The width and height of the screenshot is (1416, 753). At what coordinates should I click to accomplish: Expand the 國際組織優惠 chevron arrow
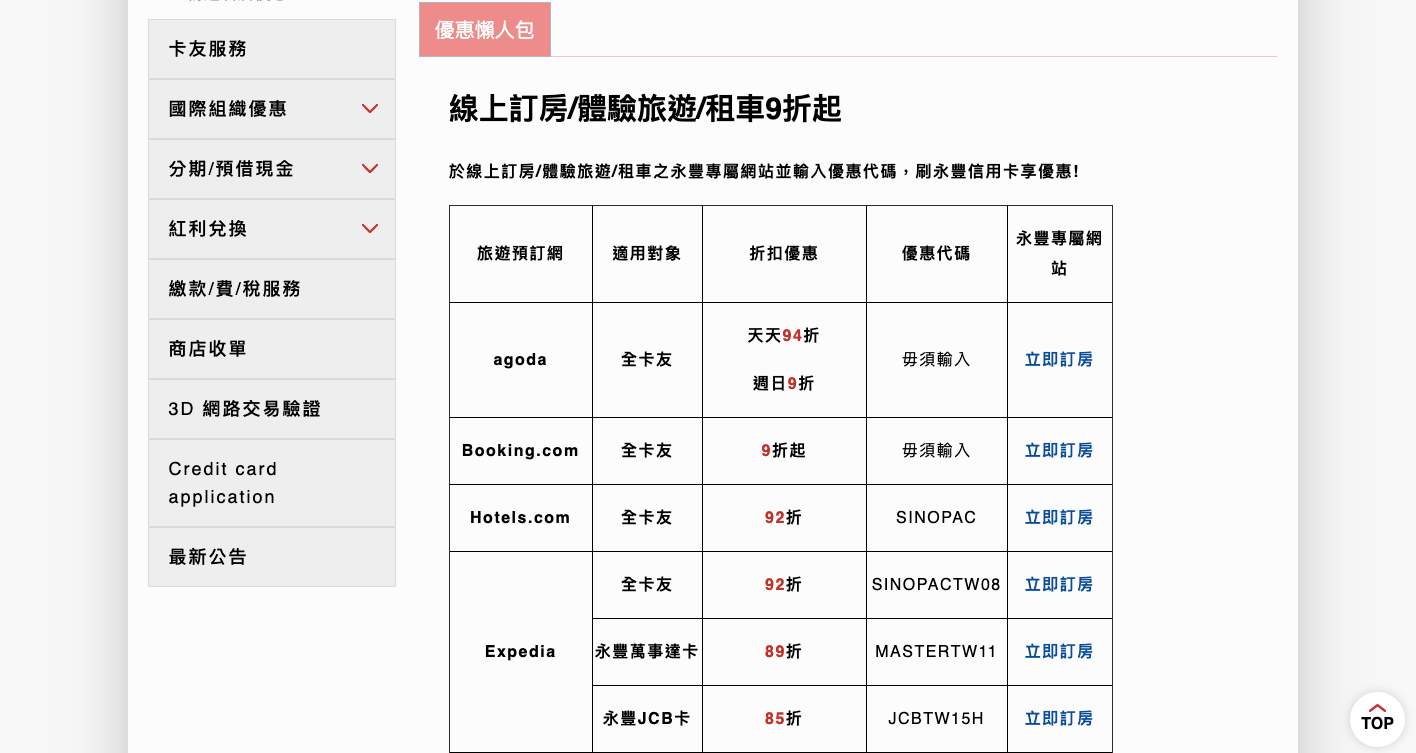pyautogui.click(x=370, y=109)
